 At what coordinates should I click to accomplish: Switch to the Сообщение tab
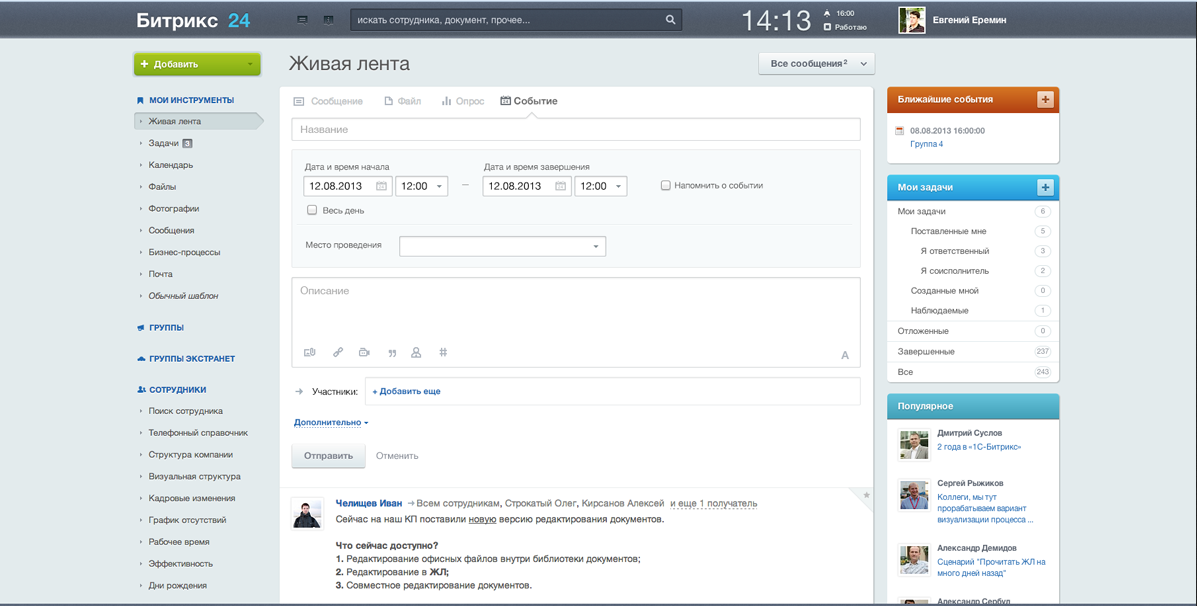(328, 101)
